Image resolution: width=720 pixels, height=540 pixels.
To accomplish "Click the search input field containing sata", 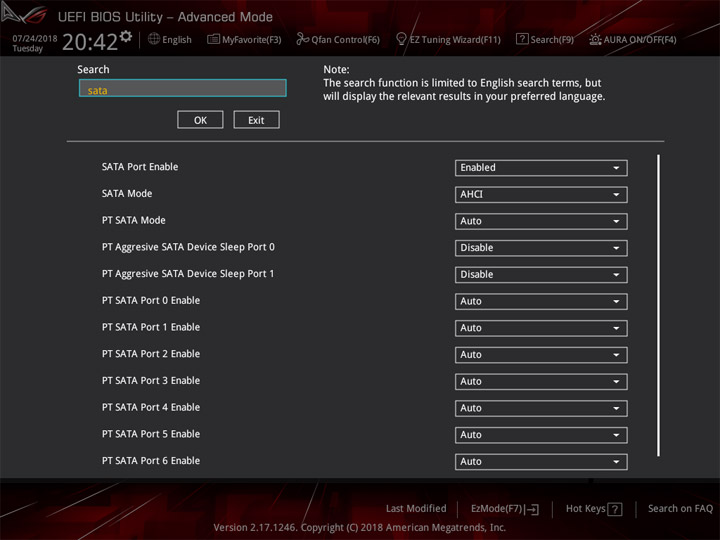I will 183,88.
